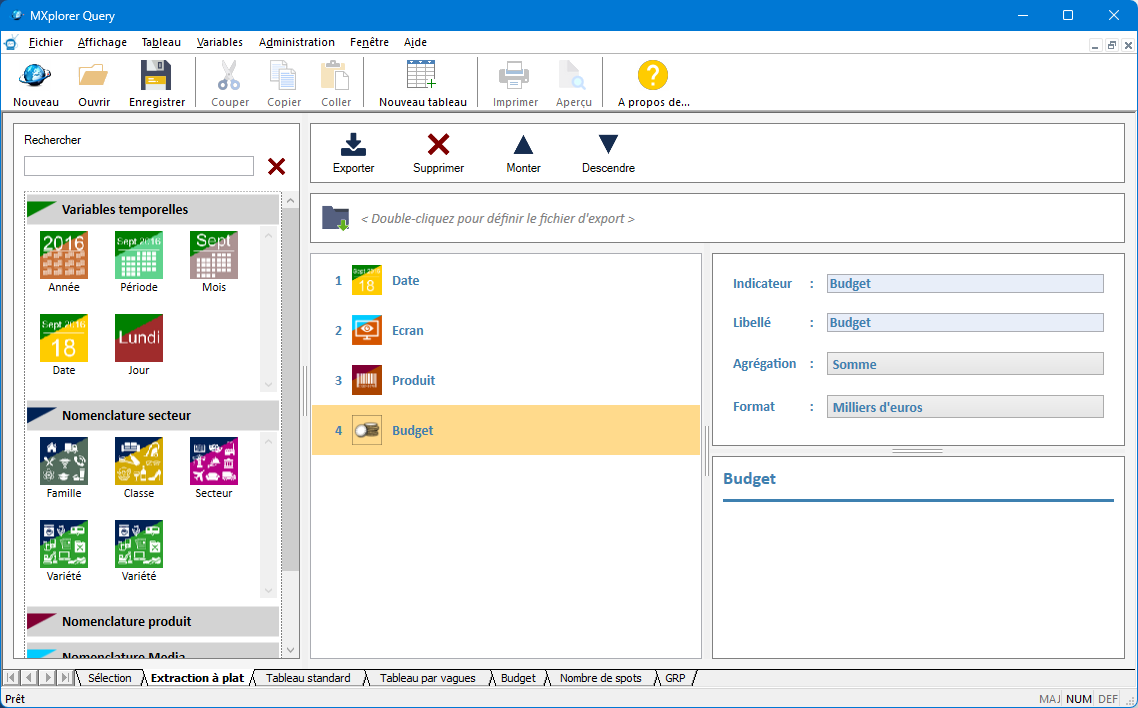Switch to the Nombre de spots tab
This screenshot has height=708, width=1138.
[x=601, y=678]
